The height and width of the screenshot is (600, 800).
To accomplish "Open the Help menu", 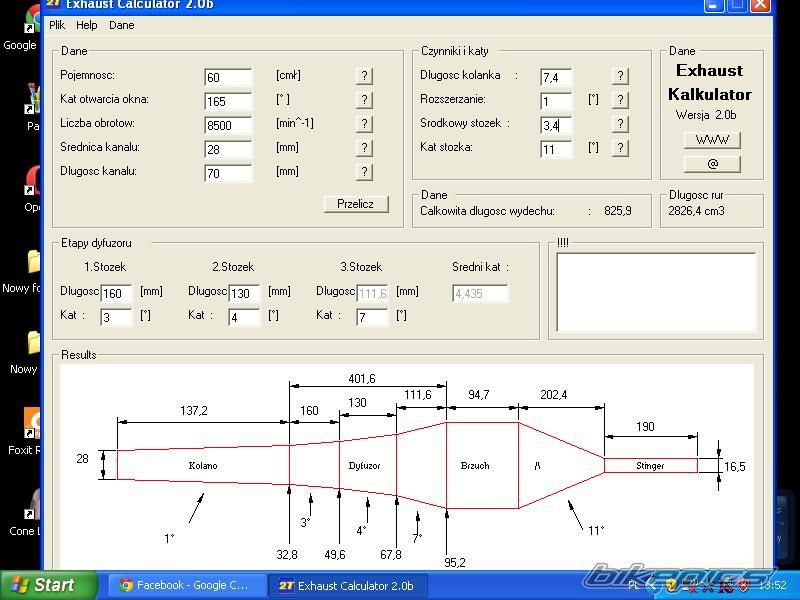I will 87,25.
